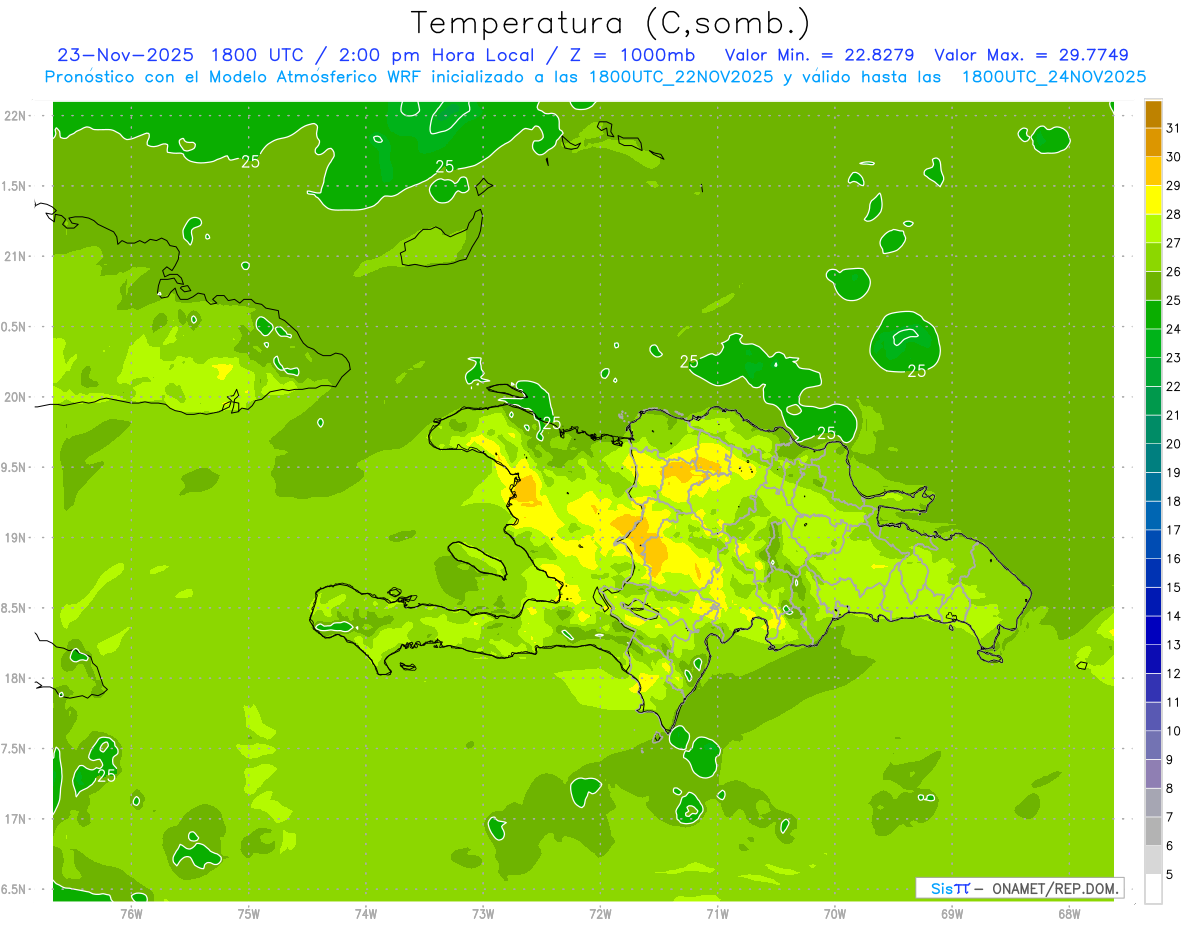Click legend value "26"
1200x927 pixels.
pos(1174,271)
